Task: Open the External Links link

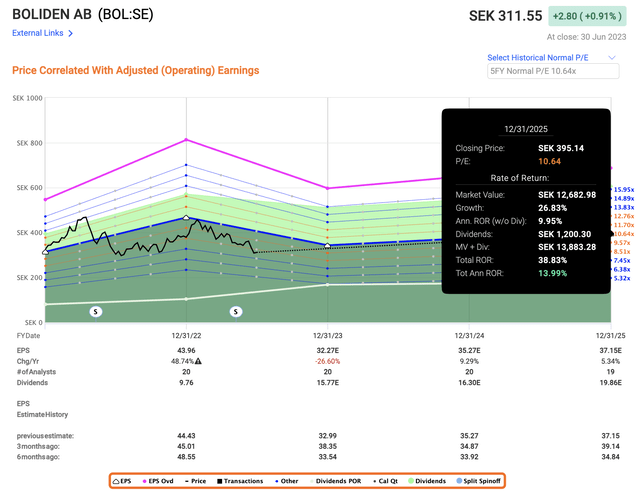Action: (38, 33)
